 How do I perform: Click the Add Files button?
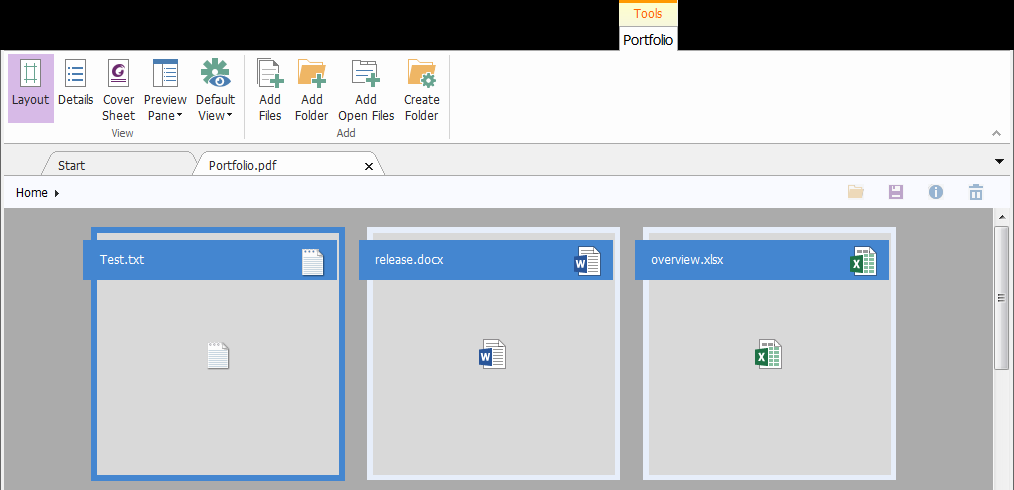[x=270, y=89]
